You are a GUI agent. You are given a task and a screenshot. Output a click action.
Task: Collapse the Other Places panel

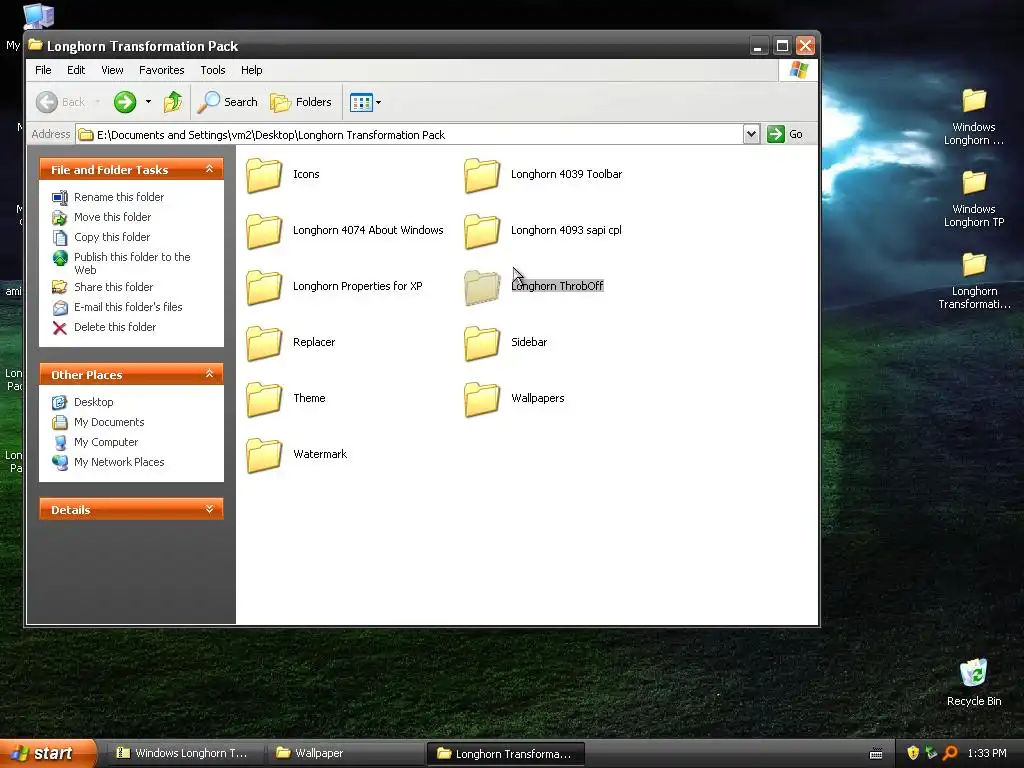tap(209, 374)
